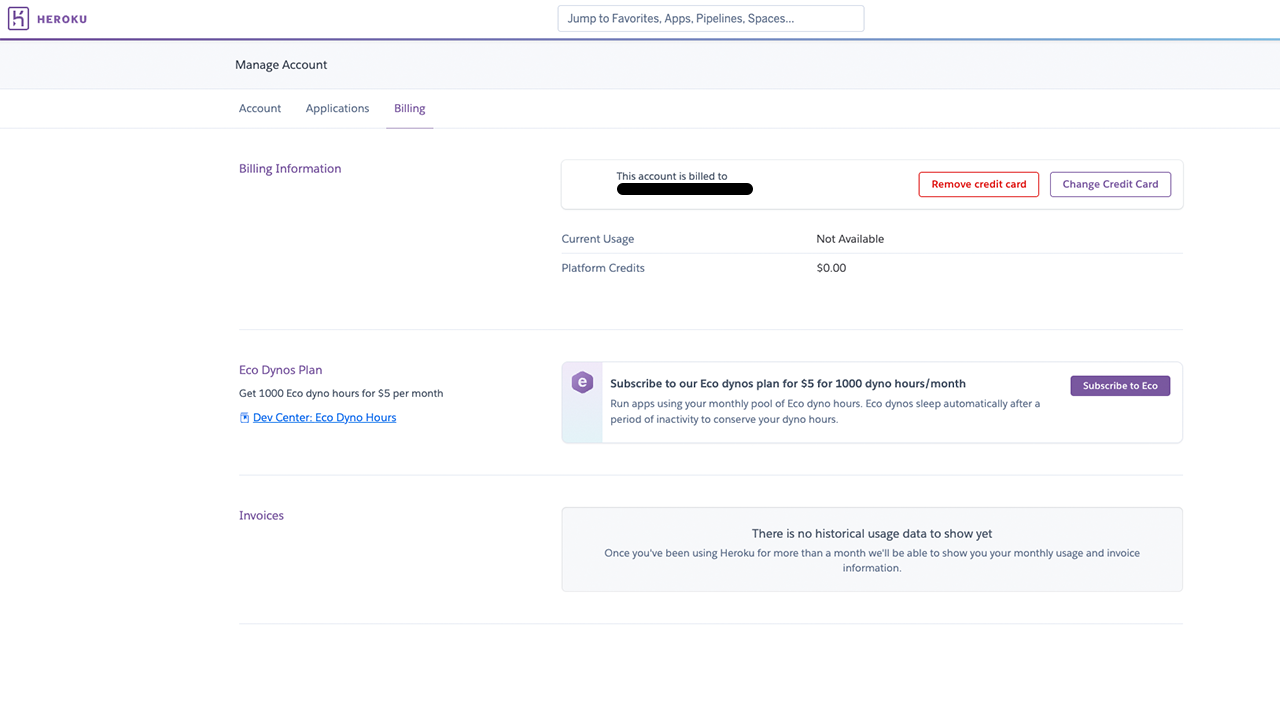
Task: Focus the Jump to Favorites search box
Action: coord(710,18)
